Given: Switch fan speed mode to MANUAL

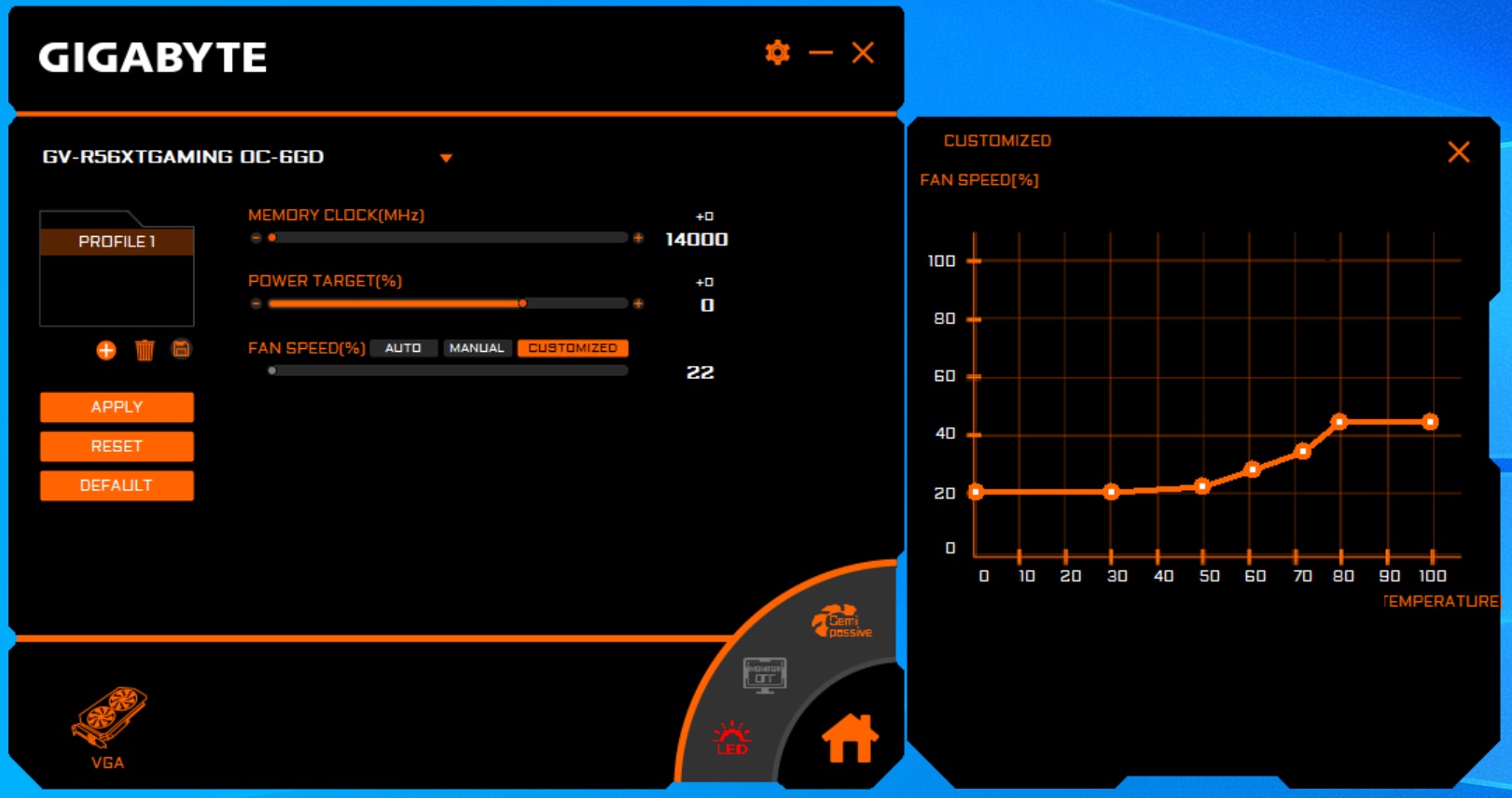Looking at the screenshot, I should click(477, 348).
